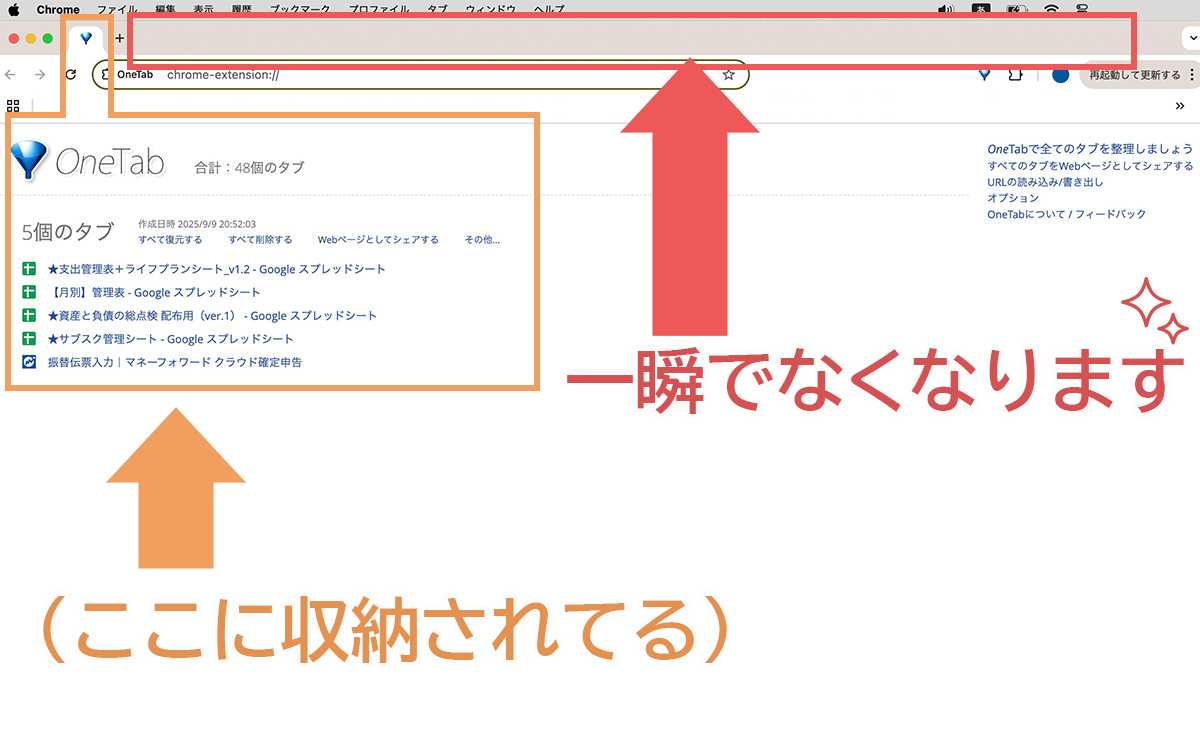Viewport: 1200px width, 753px height.
Task: Open 【月別】管理表 spreadsheet link
Action: click(154, 293)
